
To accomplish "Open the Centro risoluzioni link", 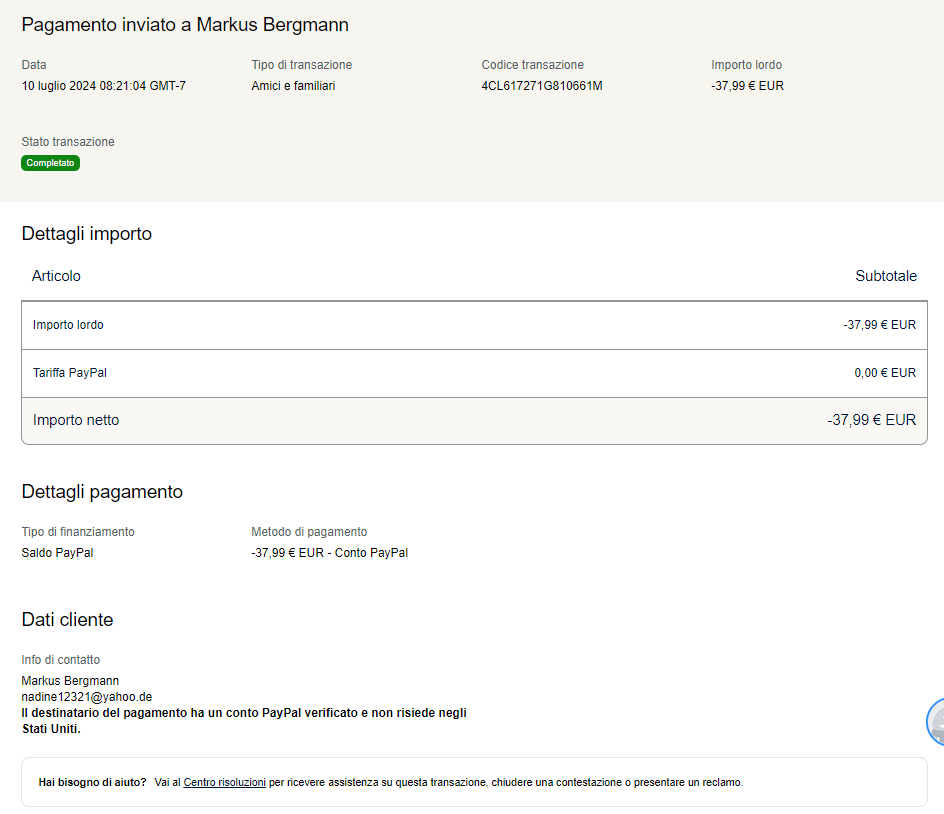I will point(224,782).
